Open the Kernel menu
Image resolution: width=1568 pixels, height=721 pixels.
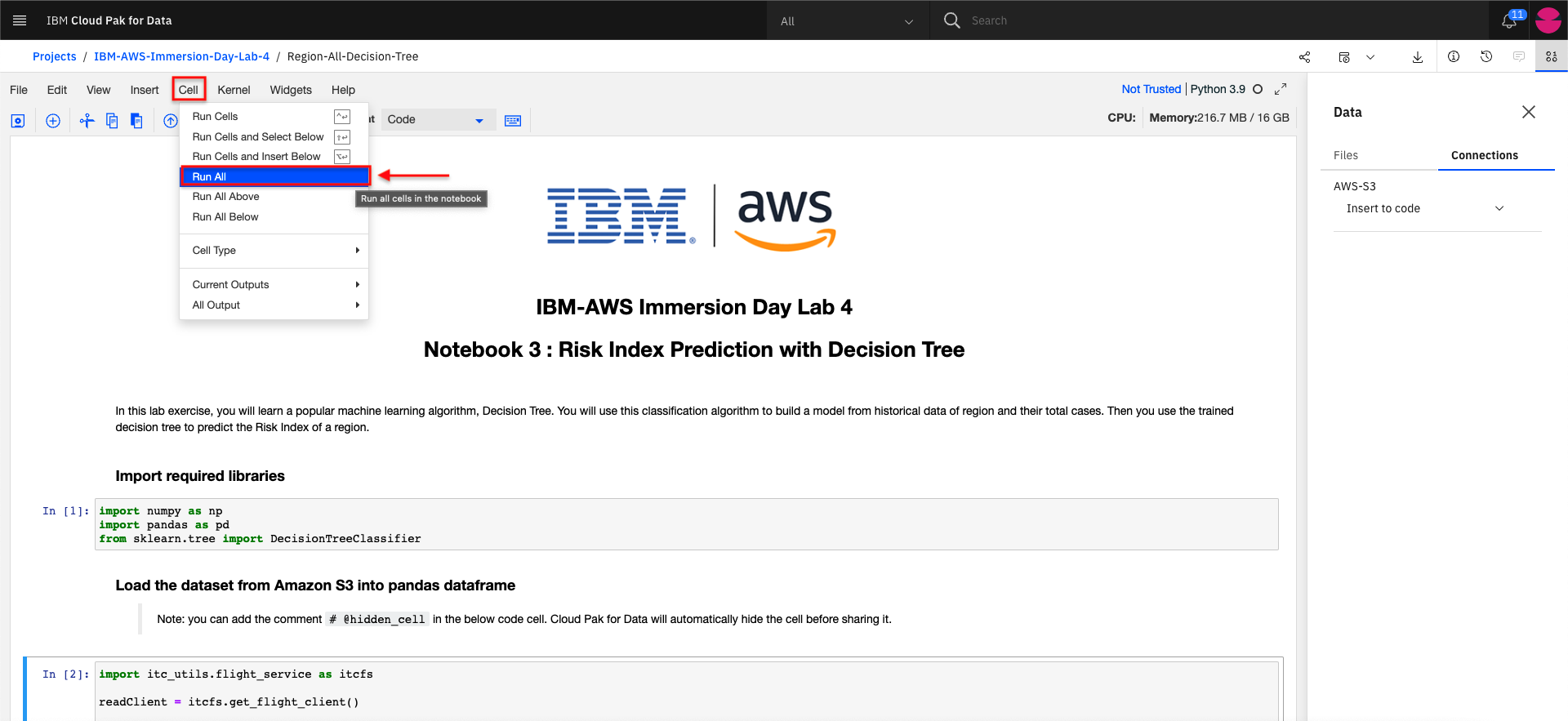point(234,90)
